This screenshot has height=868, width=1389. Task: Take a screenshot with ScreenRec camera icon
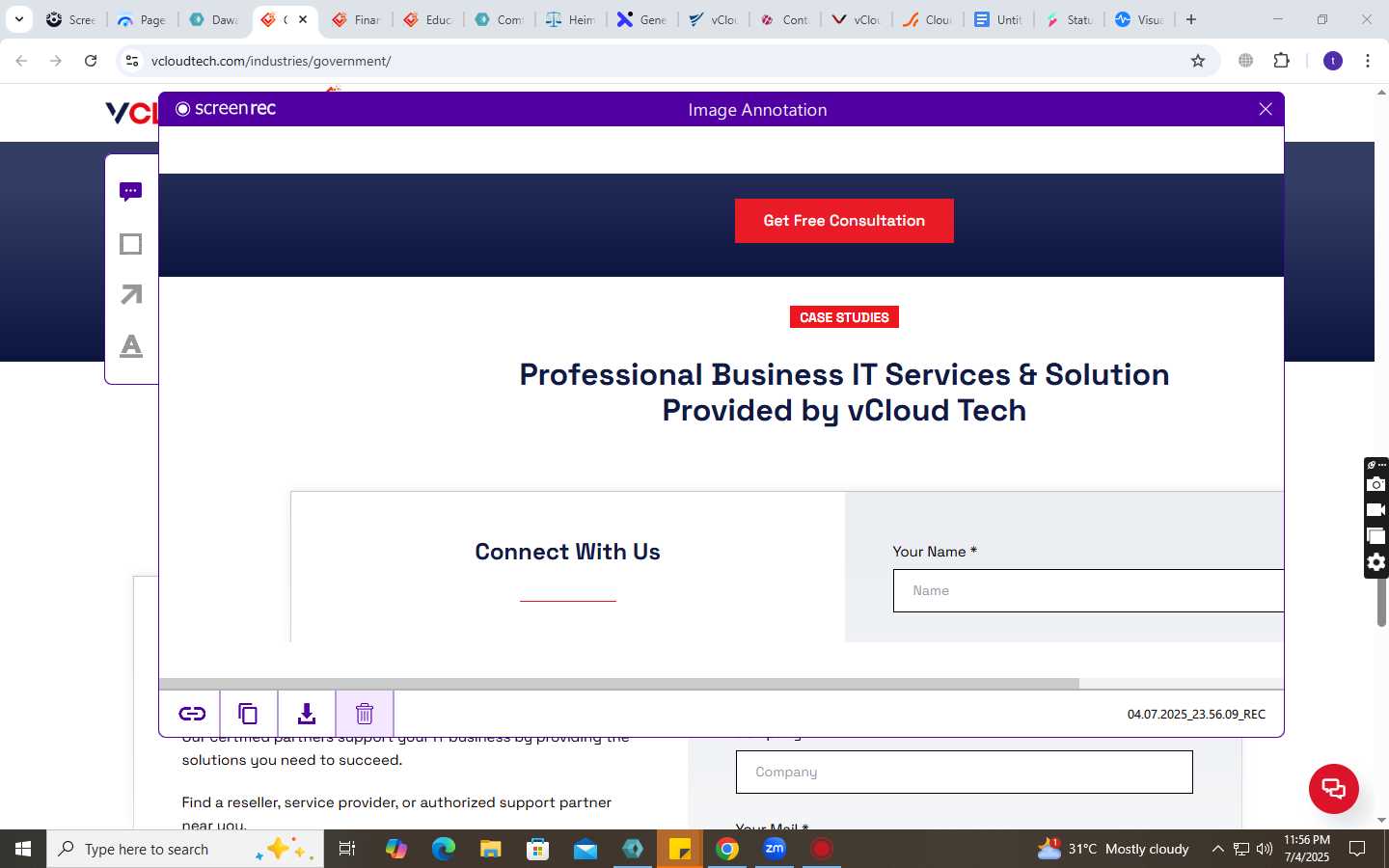coord(1376,484)
